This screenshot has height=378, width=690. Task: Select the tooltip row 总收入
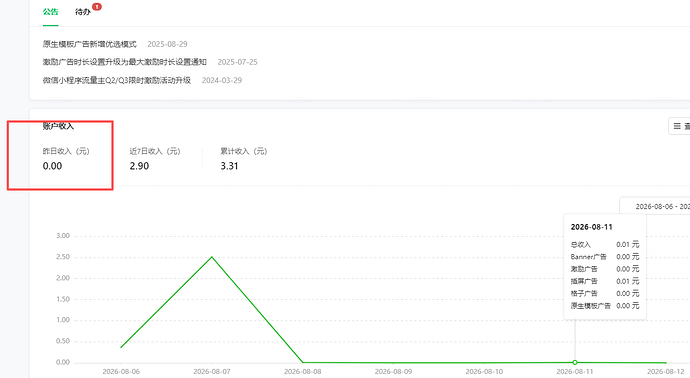(x=605, y=245)
